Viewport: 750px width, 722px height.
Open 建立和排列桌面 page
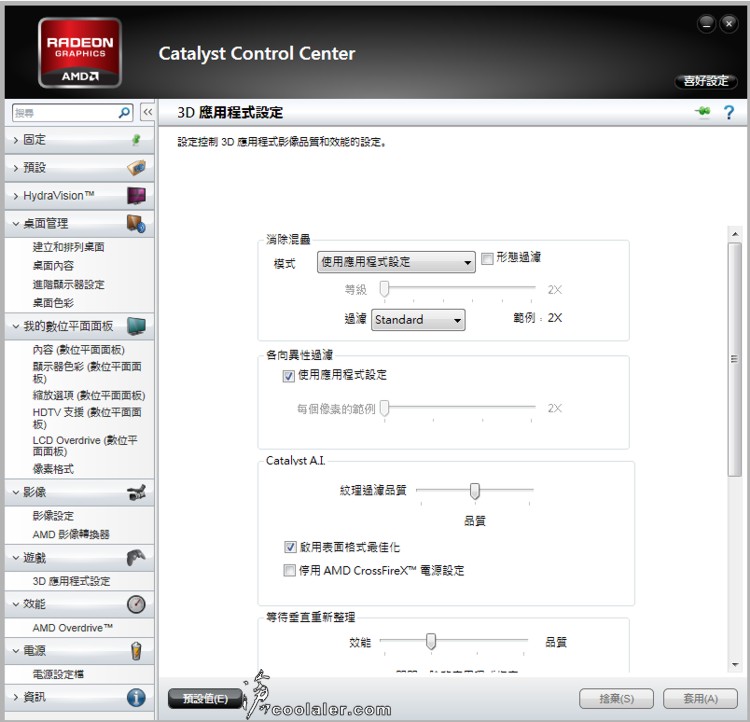coord(68,247)
